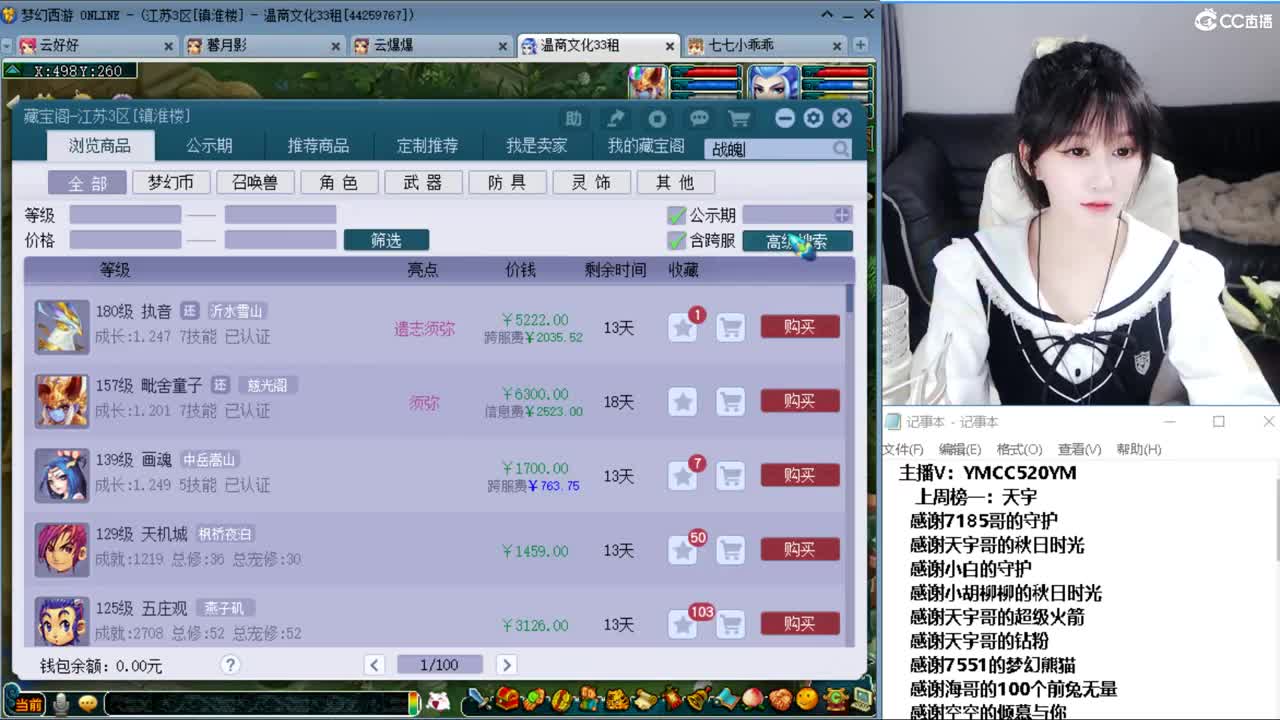Open the chat emoji bubble in bottom bar
Image resolution: width=1280 pixels, height=720 pixels.
coord(88,704)
